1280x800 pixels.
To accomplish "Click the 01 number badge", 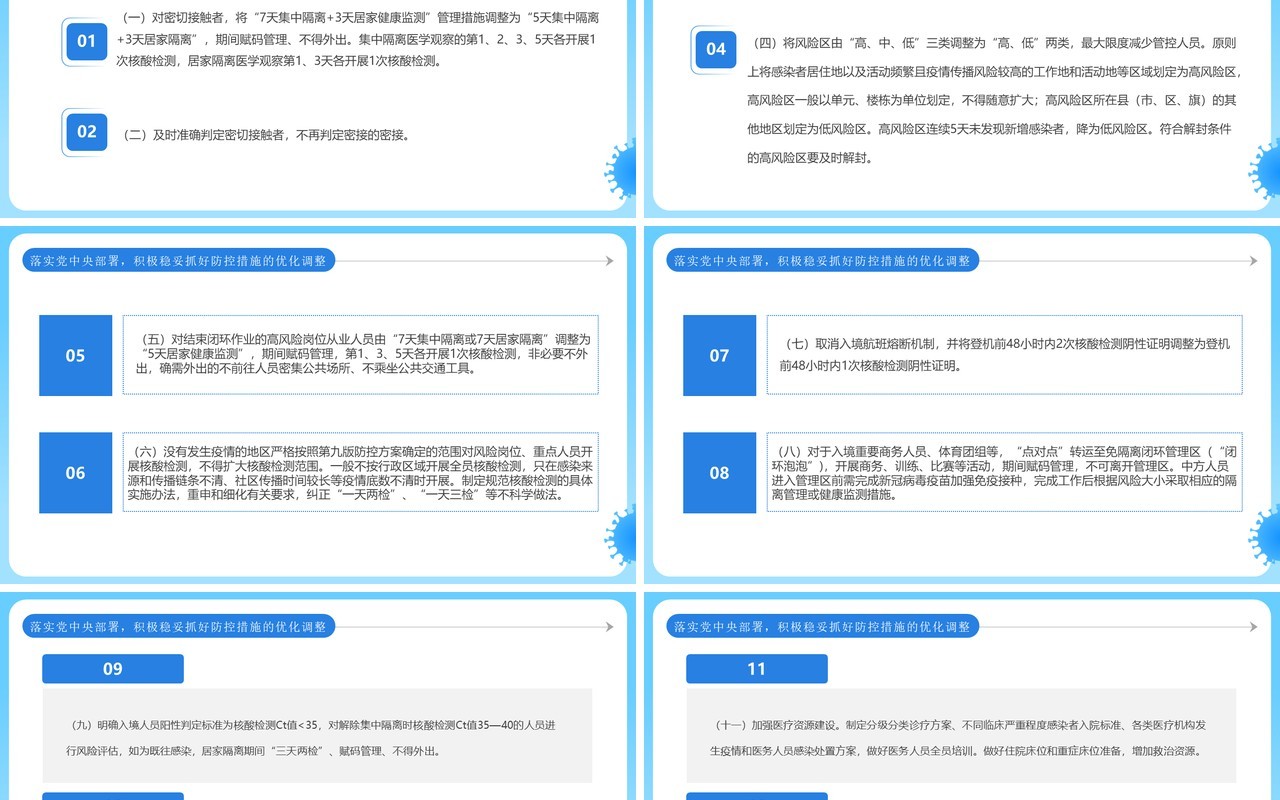I will (87, 41).
